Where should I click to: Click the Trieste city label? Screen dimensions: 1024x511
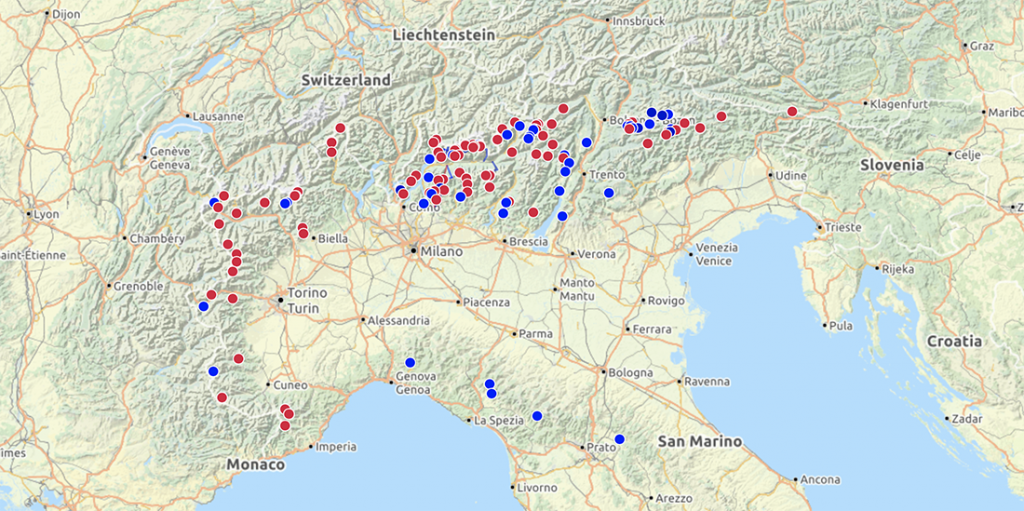[x=843, y=227]
